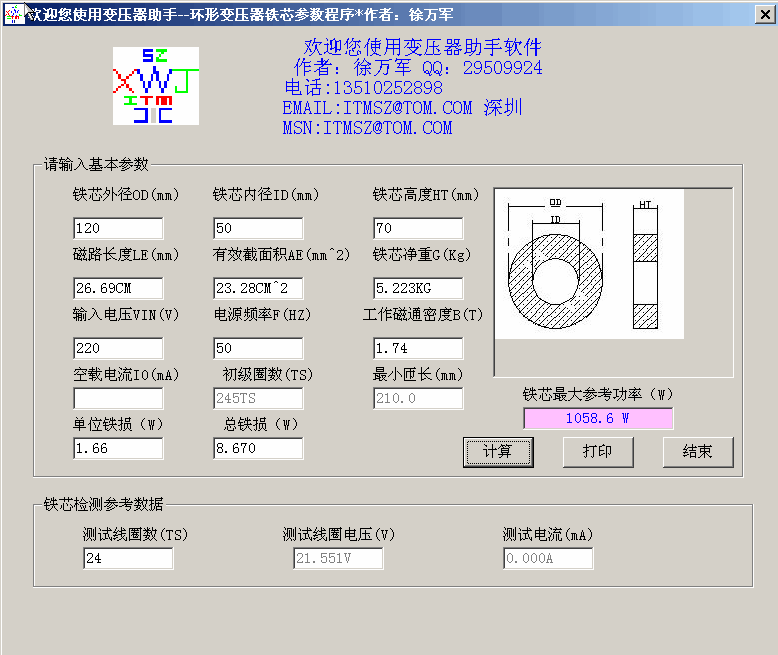Click the colorful SZ XWJ logo image

click(x=155, y=86)
